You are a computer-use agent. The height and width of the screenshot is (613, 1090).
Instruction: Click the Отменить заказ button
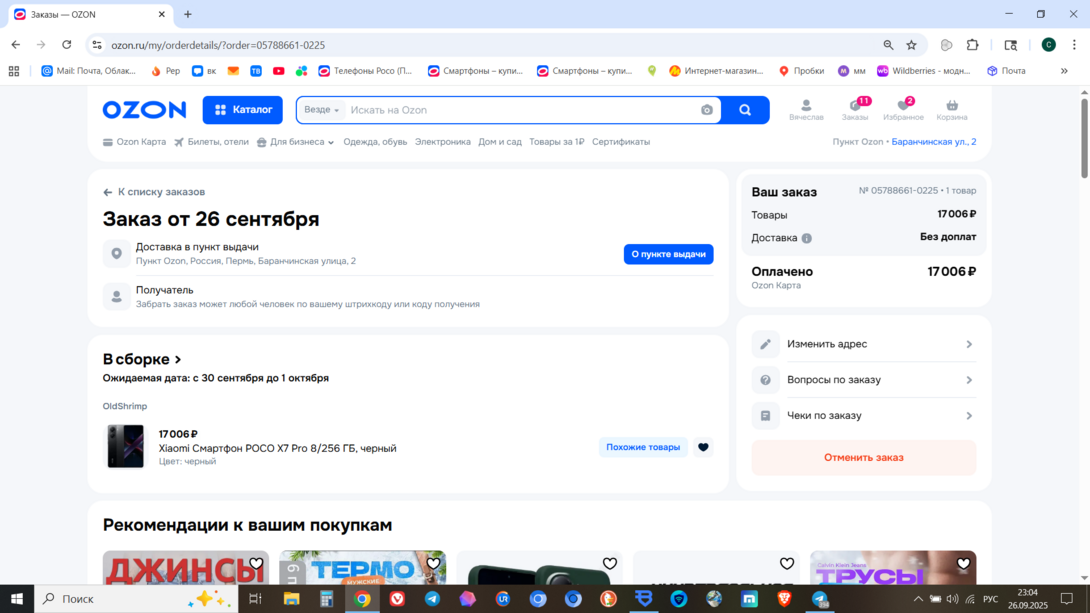pyautogui.click(x=863, y=457)
